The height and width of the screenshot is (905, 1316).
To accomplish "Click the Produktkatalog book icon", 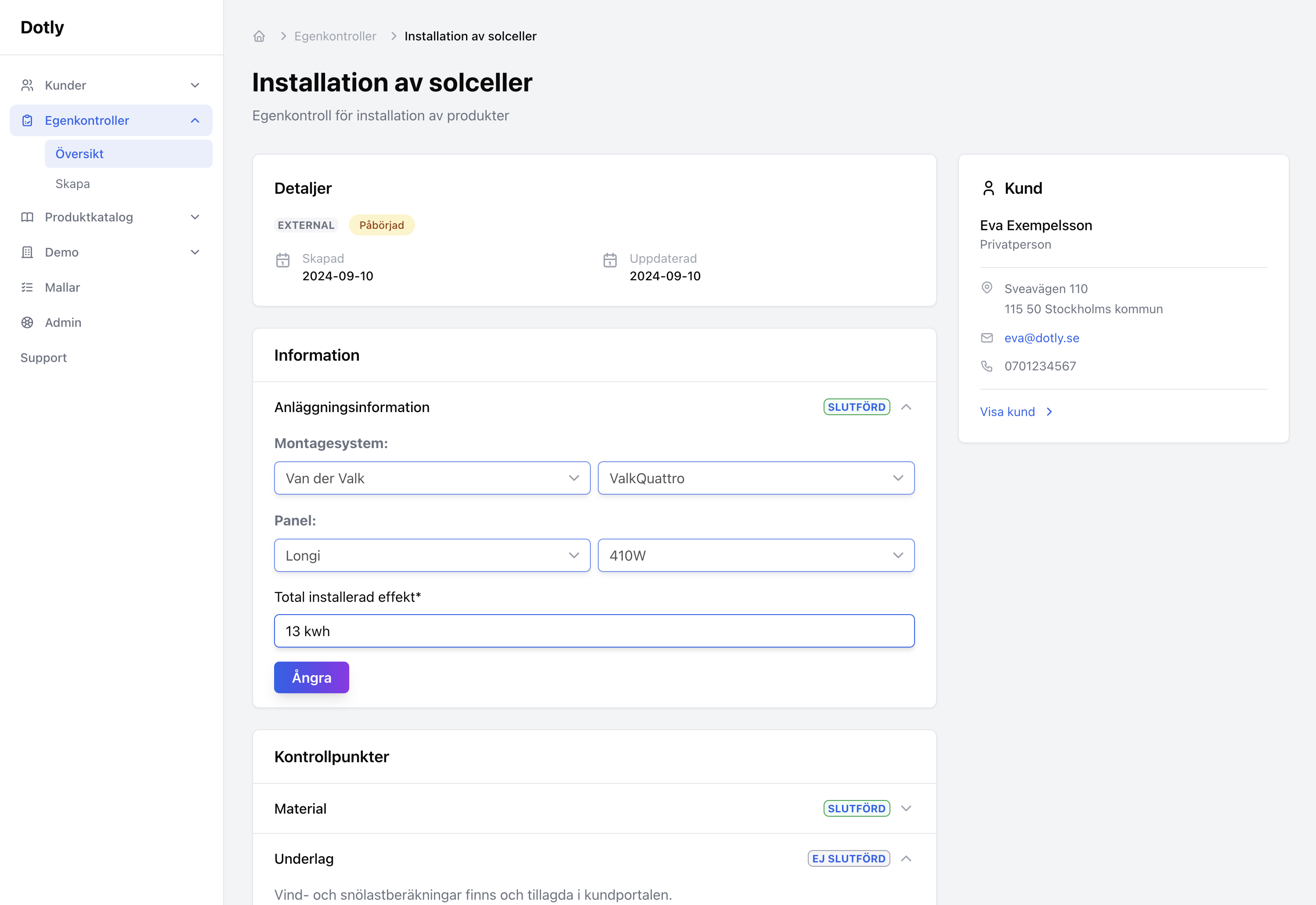I will click(x=27, y=217).
